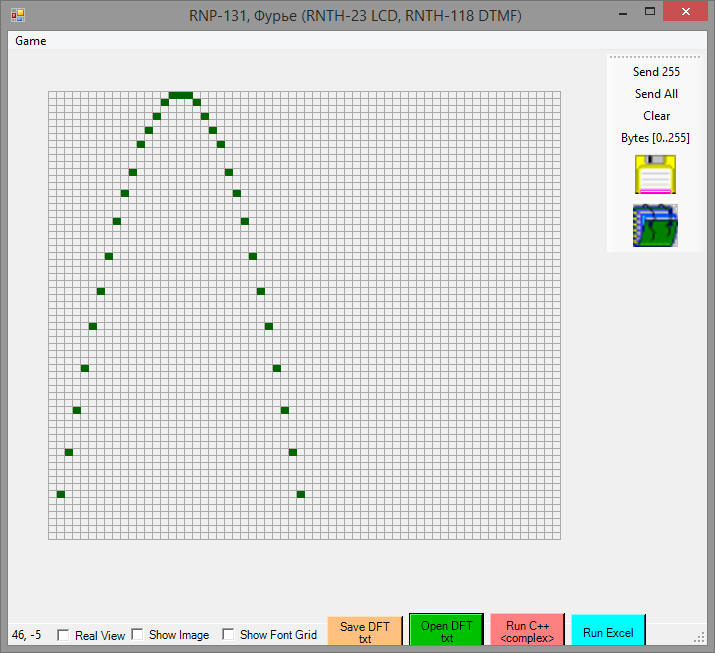Viewport: 715px width, 653px height.
Task: Maximize the RNP-131 window
Action: pyautogui.click(x=650, y=12)
